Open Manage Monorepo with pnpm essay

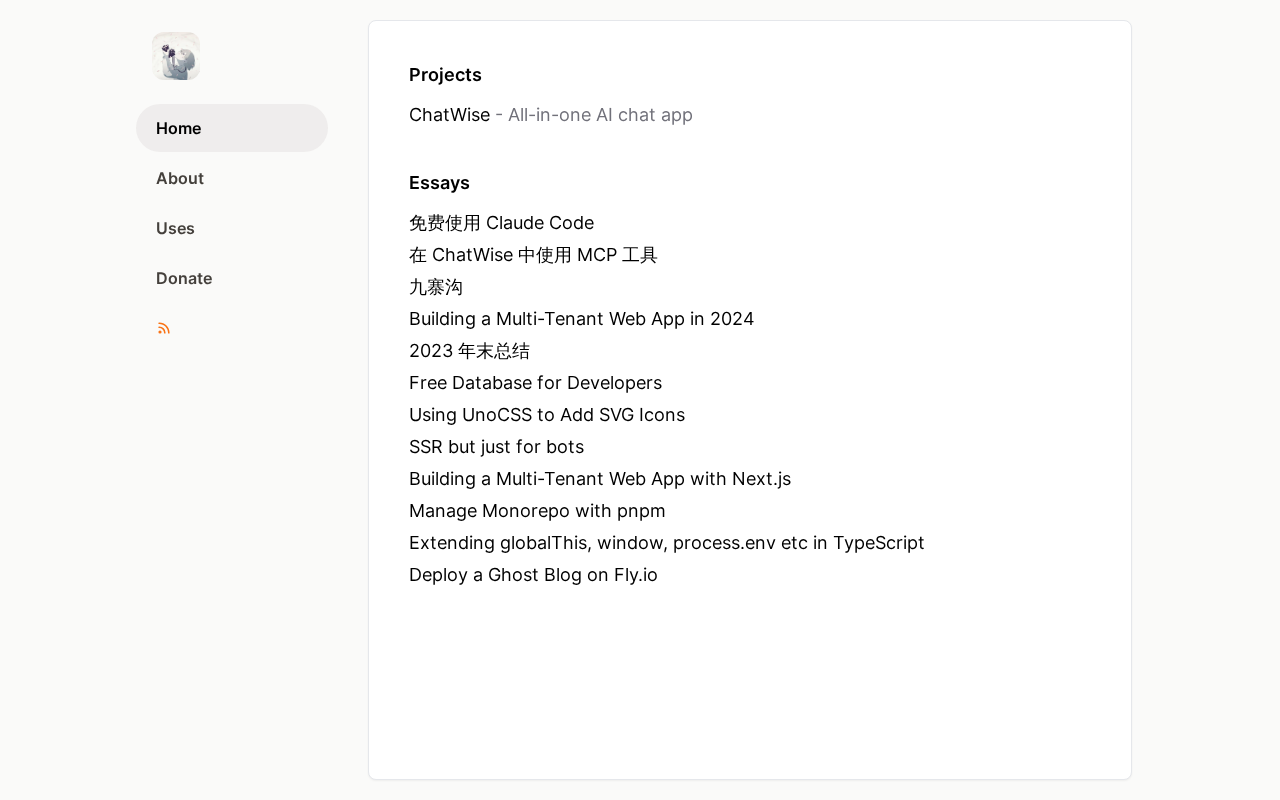[x=537, y=511]
